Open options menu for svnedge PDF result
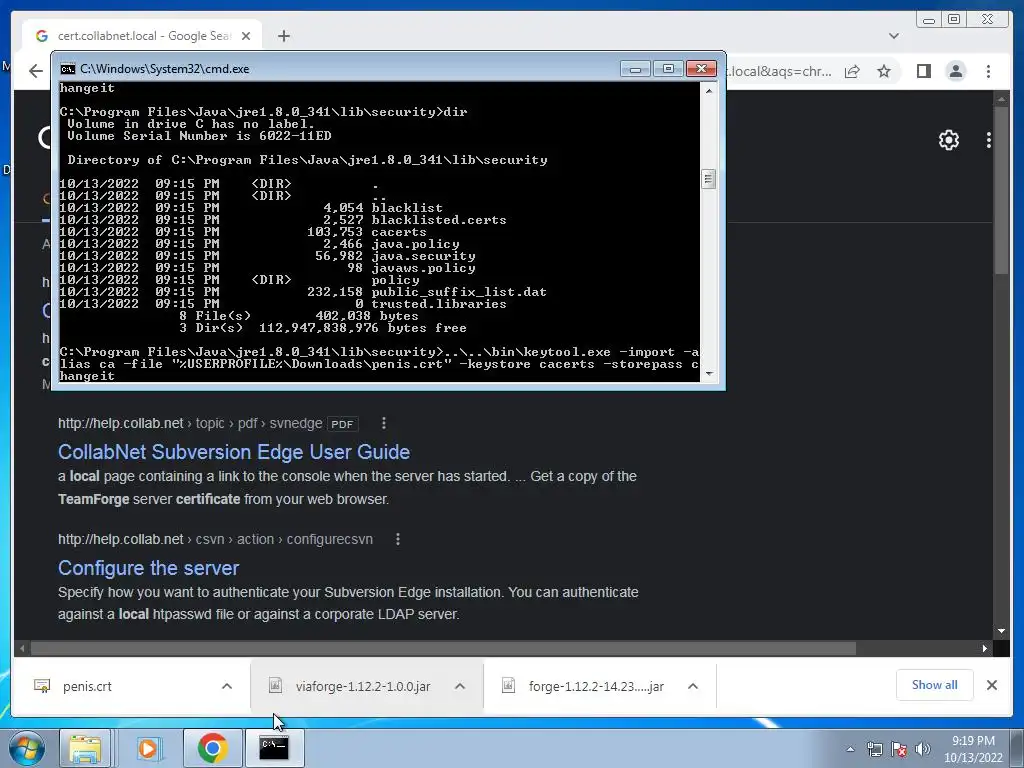Viewport: 1024px width, 768px height. tap(384, 423)
